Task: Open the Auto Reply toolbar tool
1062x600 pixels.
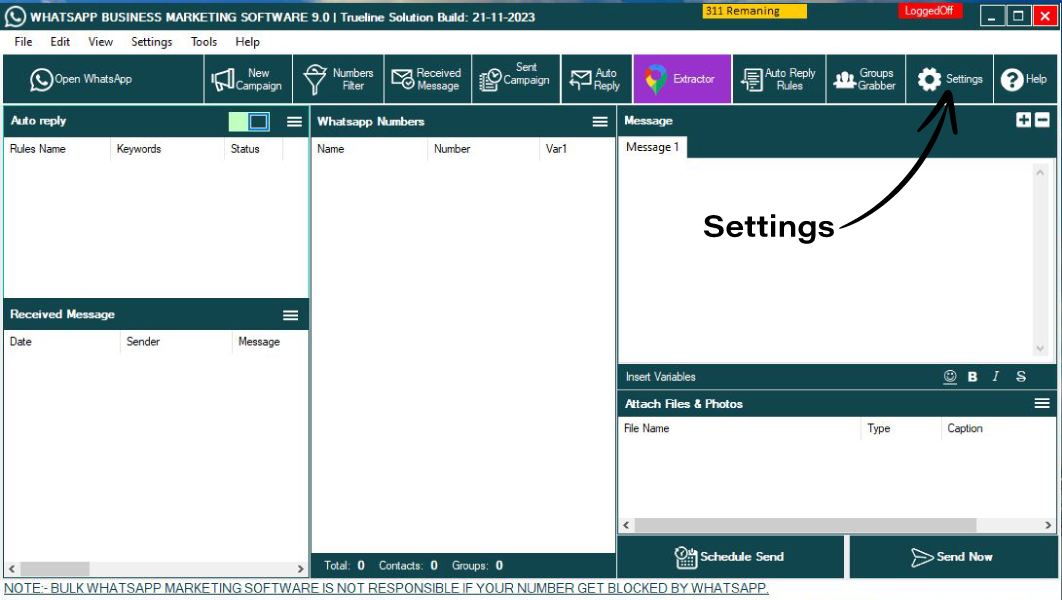Action: (x=597, y=79)
